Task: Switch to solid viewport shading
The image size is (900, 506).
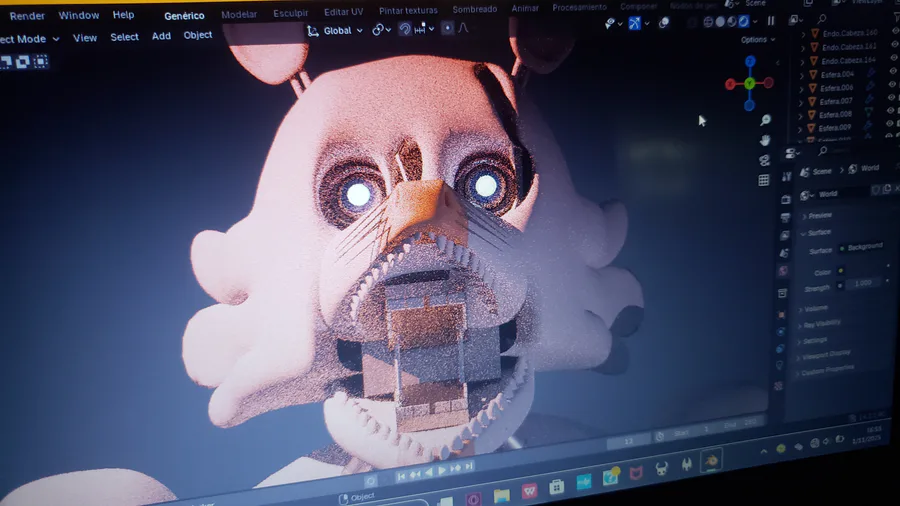Action: pos(720,22)
